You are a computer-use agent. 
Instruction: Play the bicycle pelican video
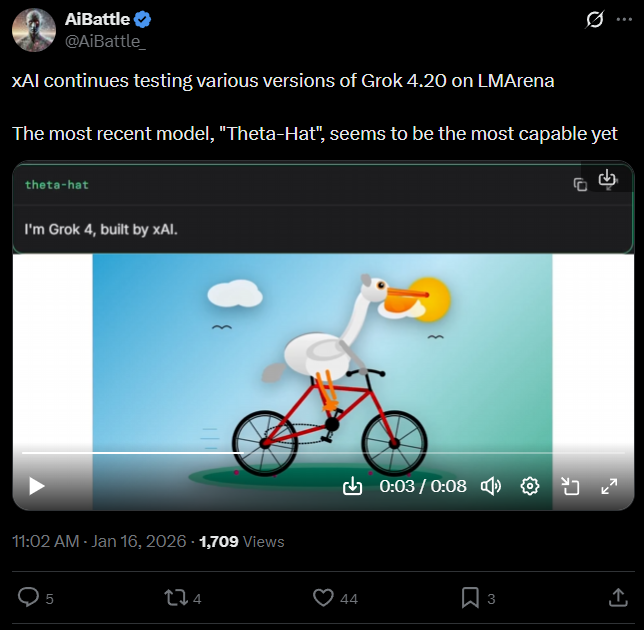click(37, 486)
